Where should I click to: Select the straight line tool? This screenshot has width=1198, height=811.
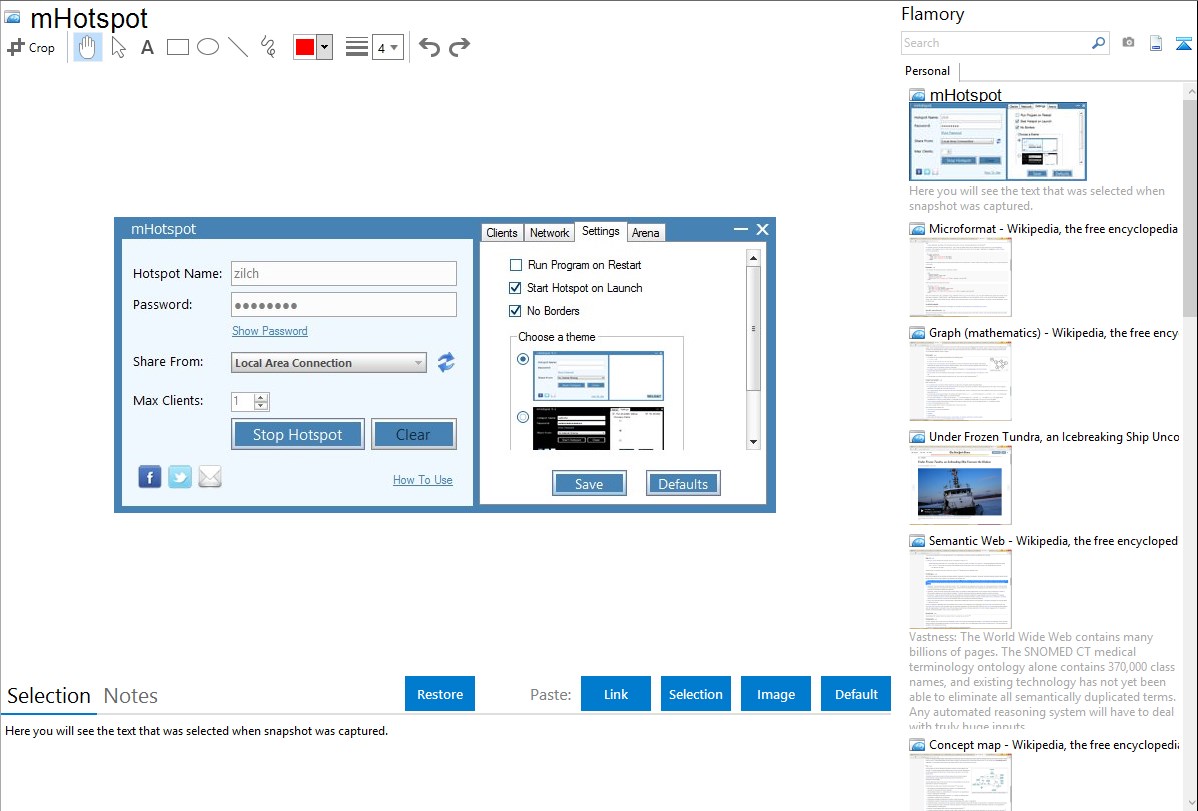click(238, 47)
